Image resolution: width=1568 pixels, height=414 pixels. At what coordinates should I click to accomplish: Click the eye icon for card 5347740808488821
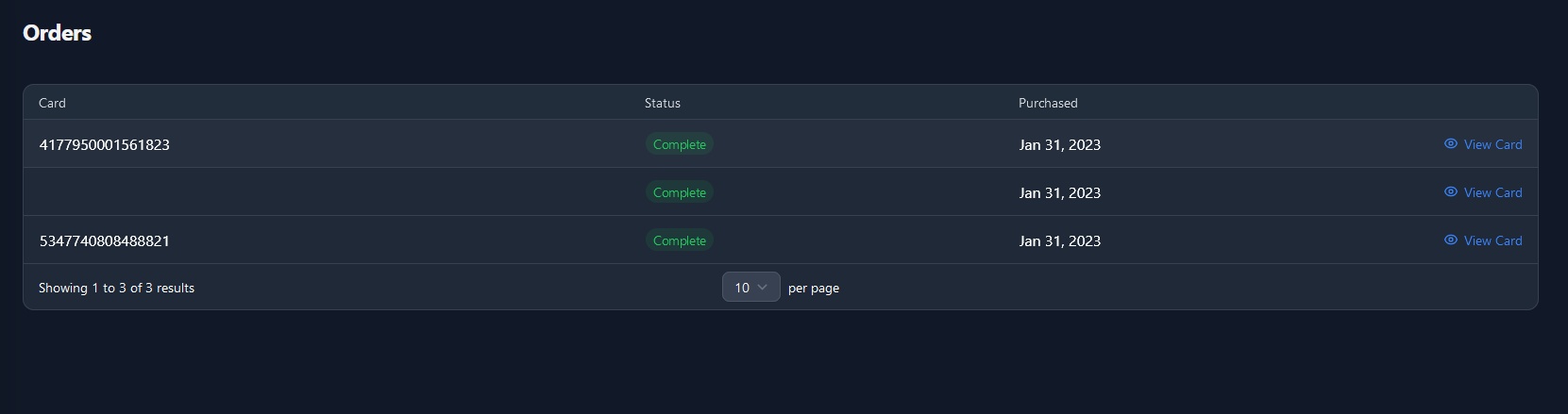(1451, 240)
